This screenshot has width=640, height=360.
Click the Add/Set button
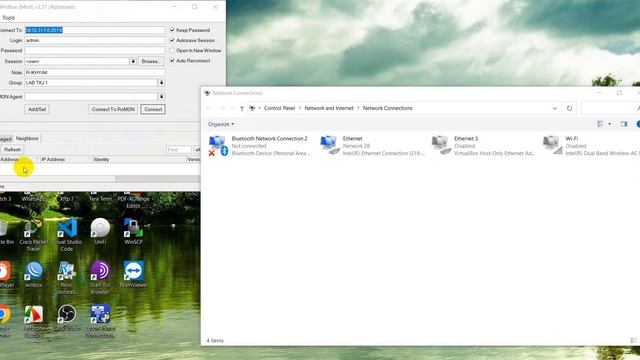coord(37,109)
